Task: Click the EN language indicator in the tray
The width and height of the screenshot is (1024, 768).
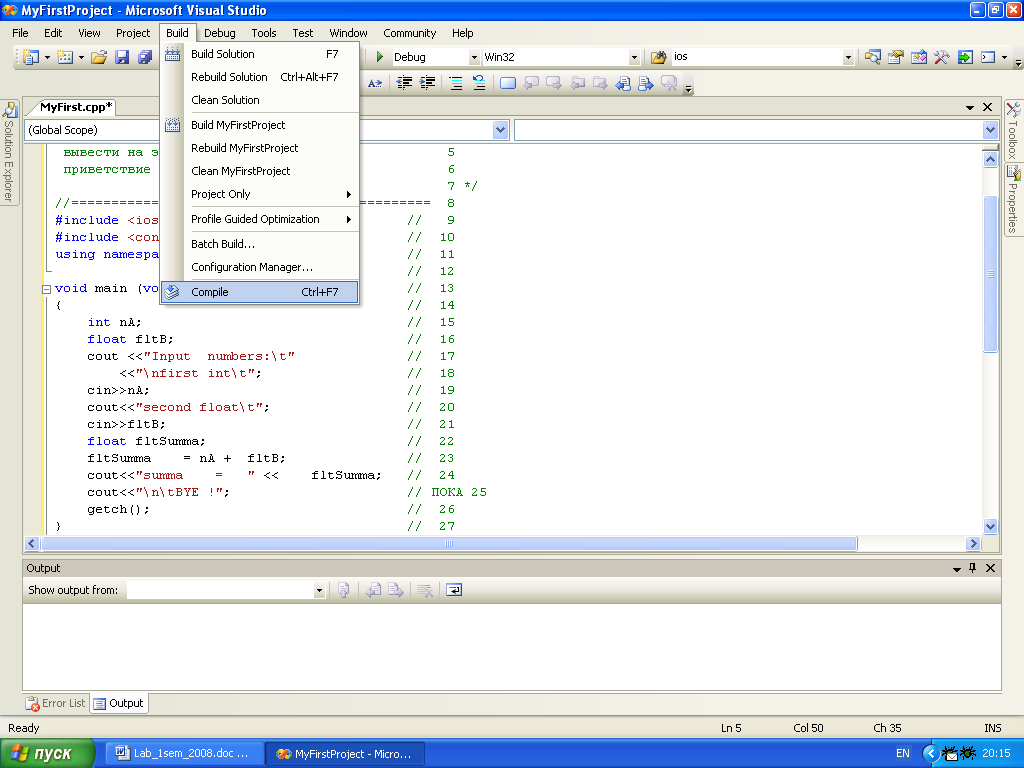Action: 903,754
